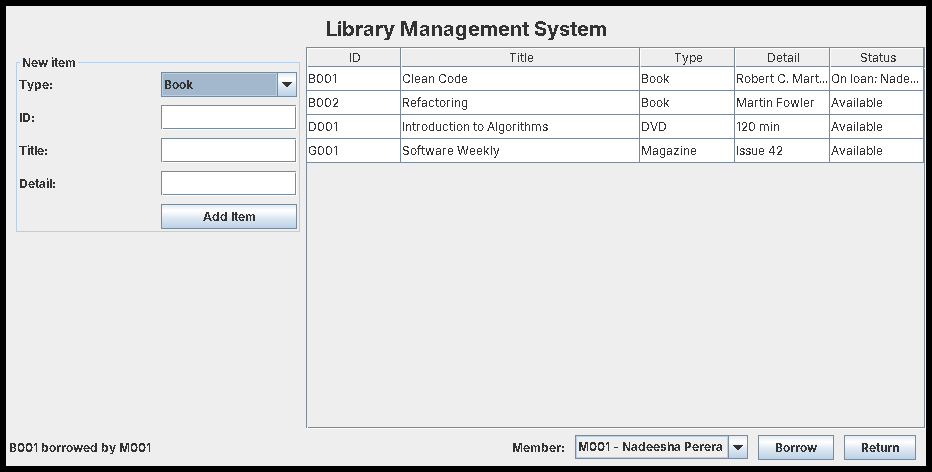932x472 pixels.
Task: Click the Library Management System heading
Action: [466, 29]
